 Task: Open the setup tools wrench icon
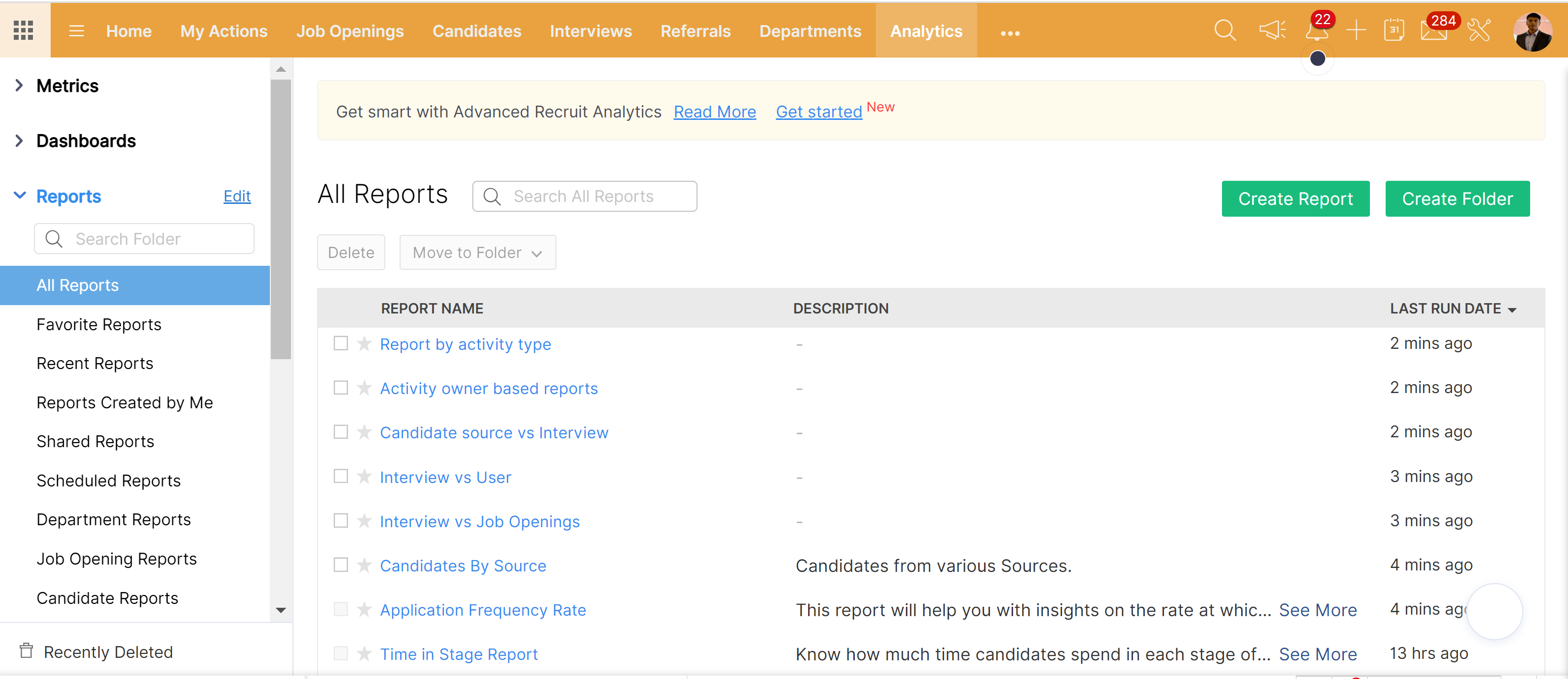point(1479,30)
